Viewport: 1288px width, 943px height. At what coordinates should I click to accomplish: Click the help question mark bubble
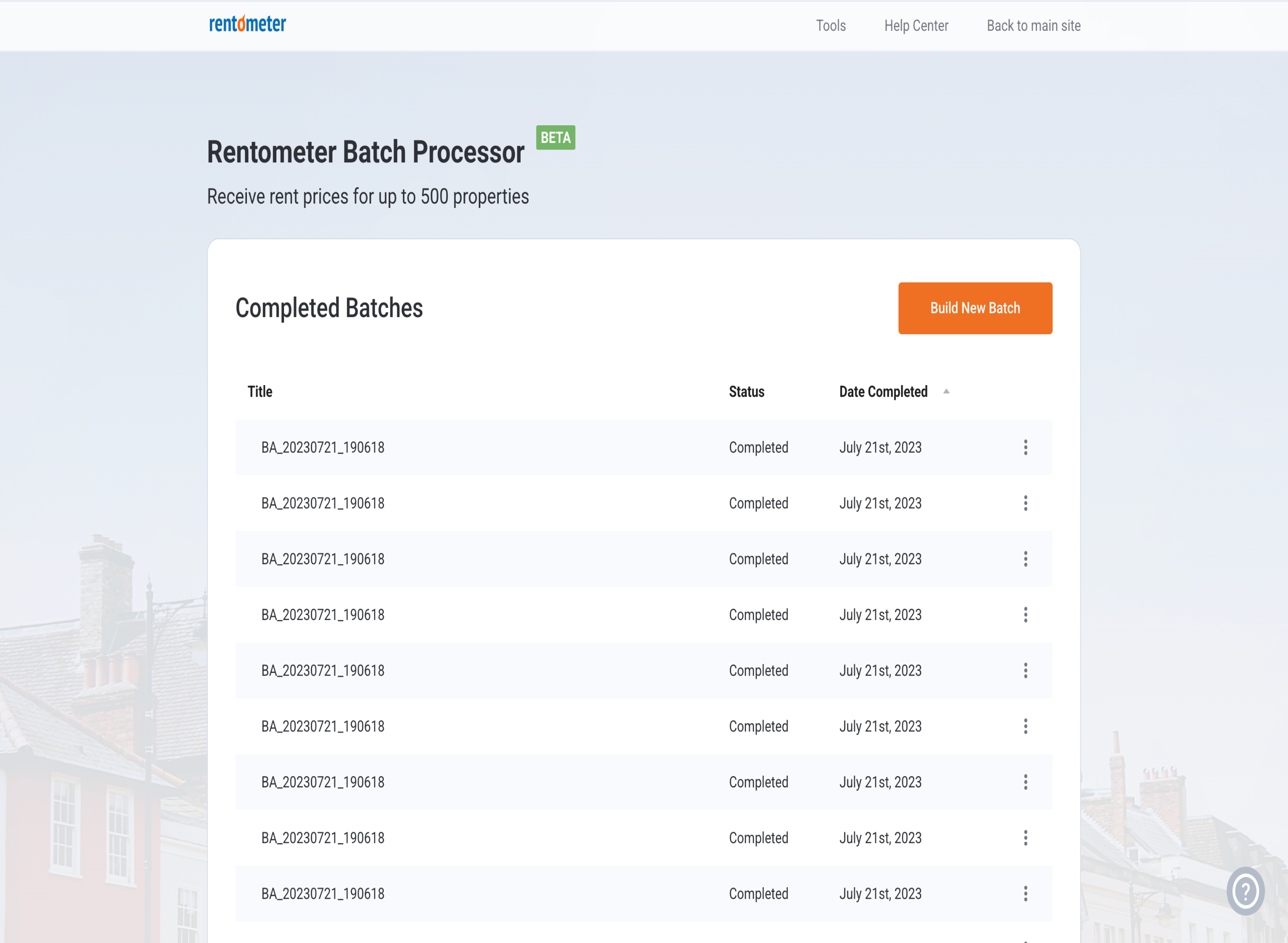(x=1245, y=891)
